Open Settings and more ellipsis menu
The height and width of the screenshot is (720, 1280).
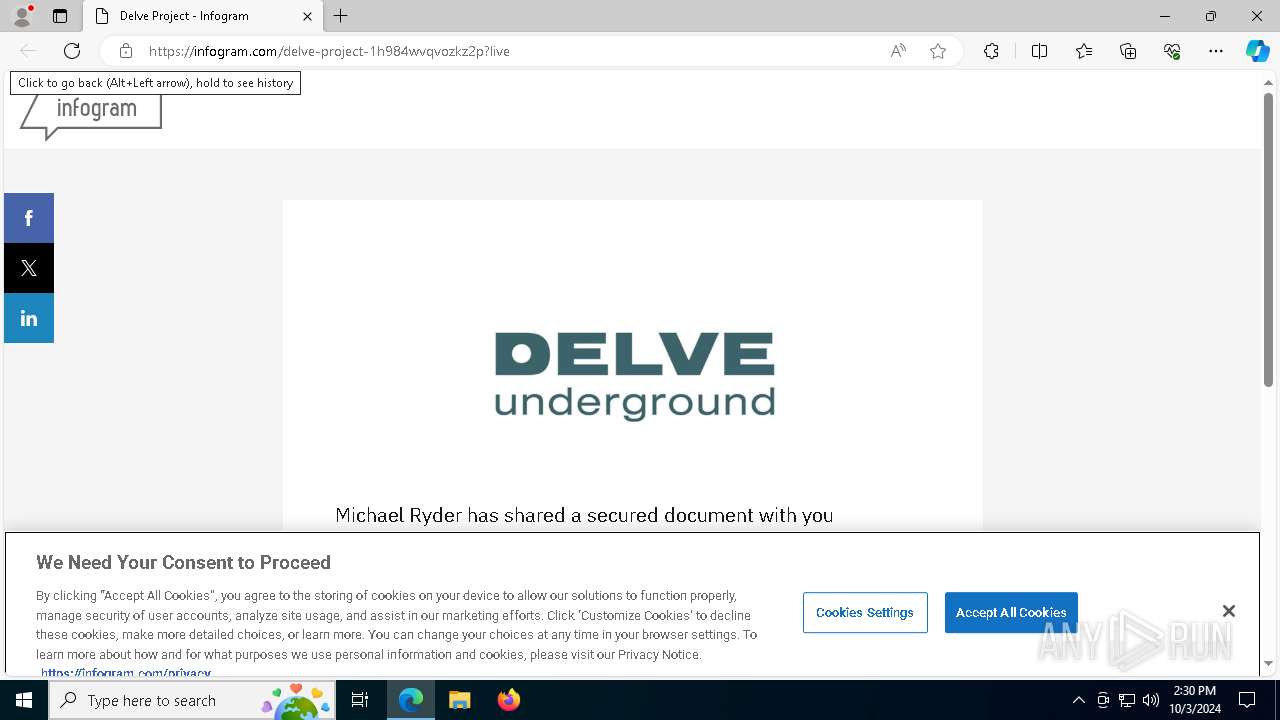(x=1216, y=51)
